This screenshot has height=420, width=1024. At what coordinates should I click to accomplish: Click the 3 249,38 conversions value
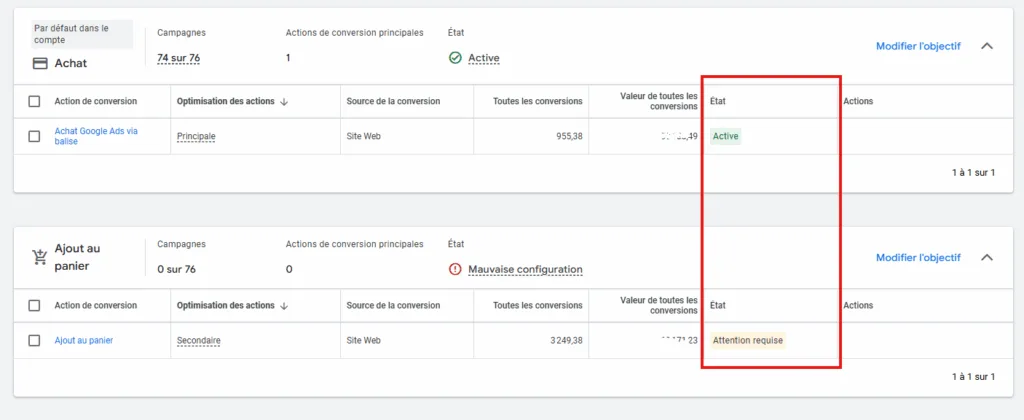tap(566, 340)
